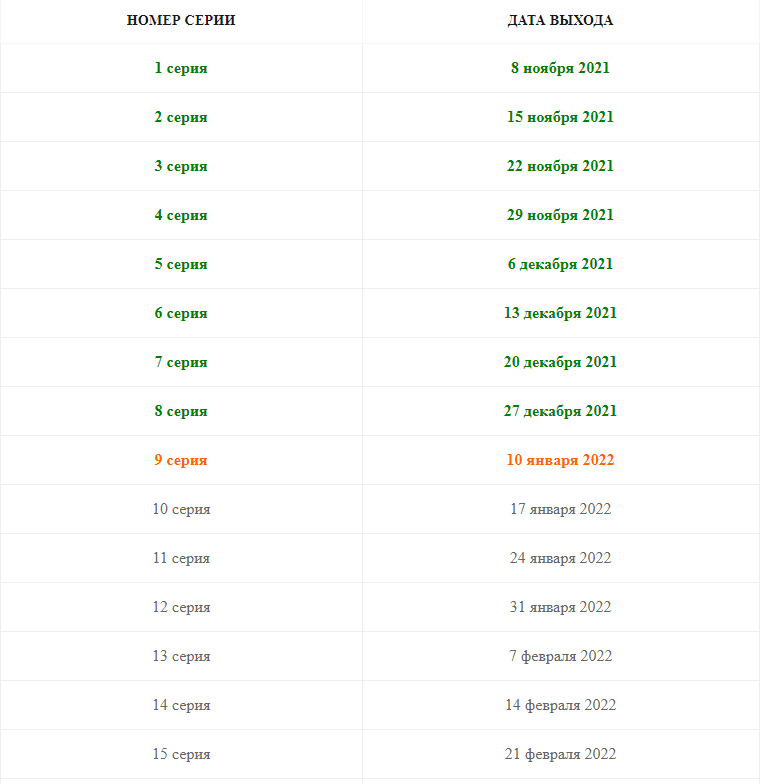Click the date "29 ноября 2021"
761x784 pixels.
point(560,215)
